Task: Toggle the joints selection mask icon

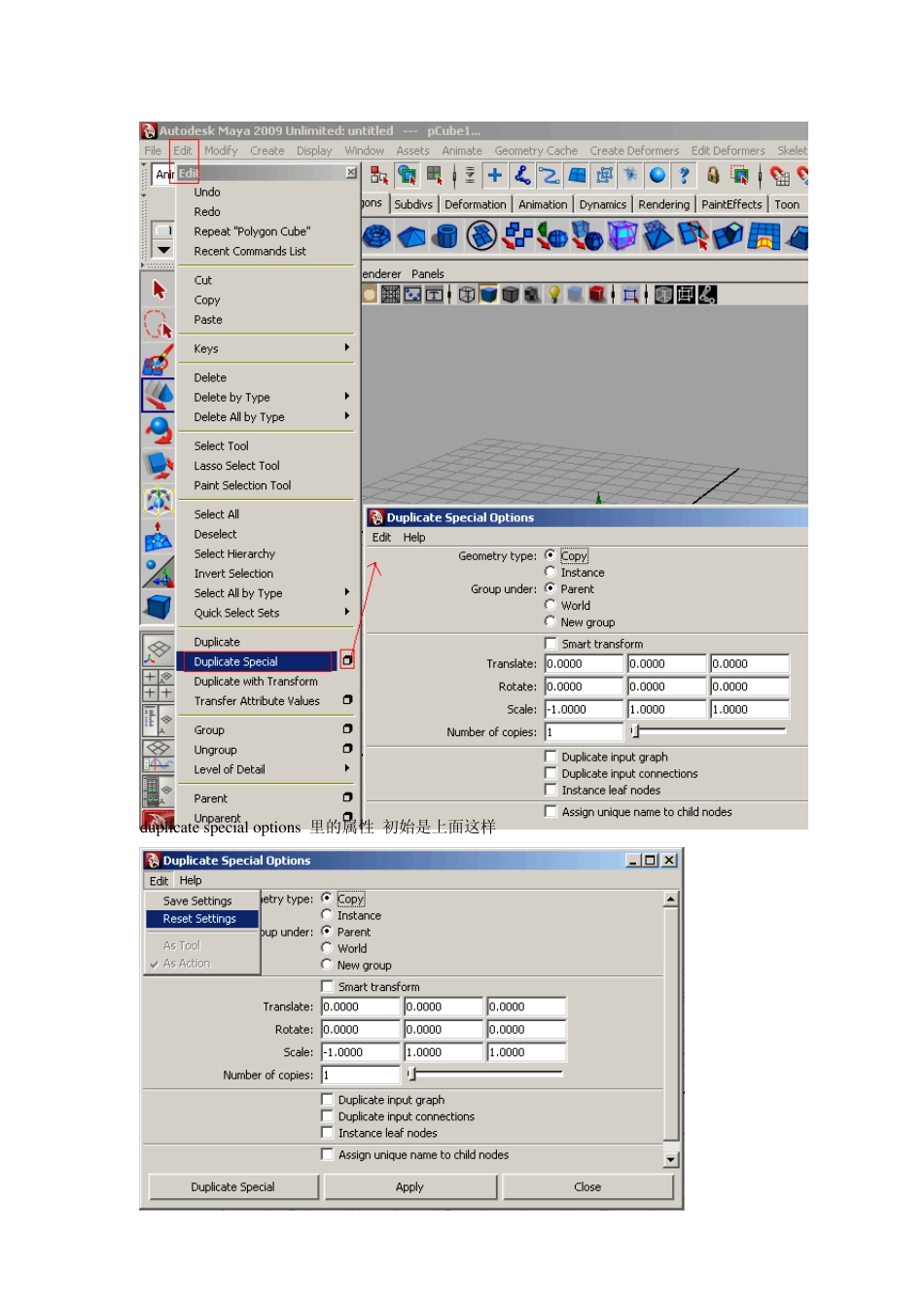Action: coord(522,175)
